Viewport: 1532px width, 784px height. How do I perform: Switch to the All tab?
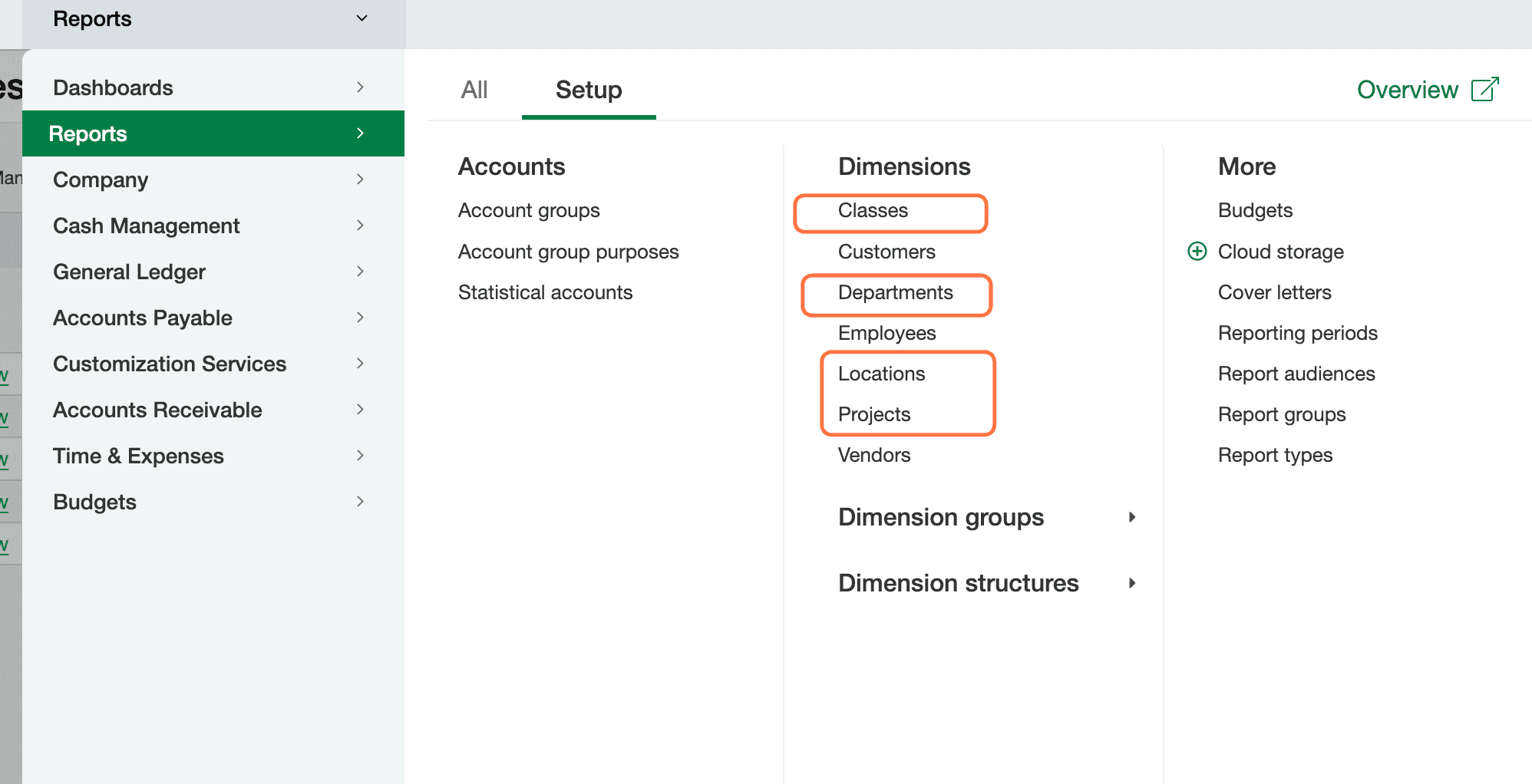(474, 90)
